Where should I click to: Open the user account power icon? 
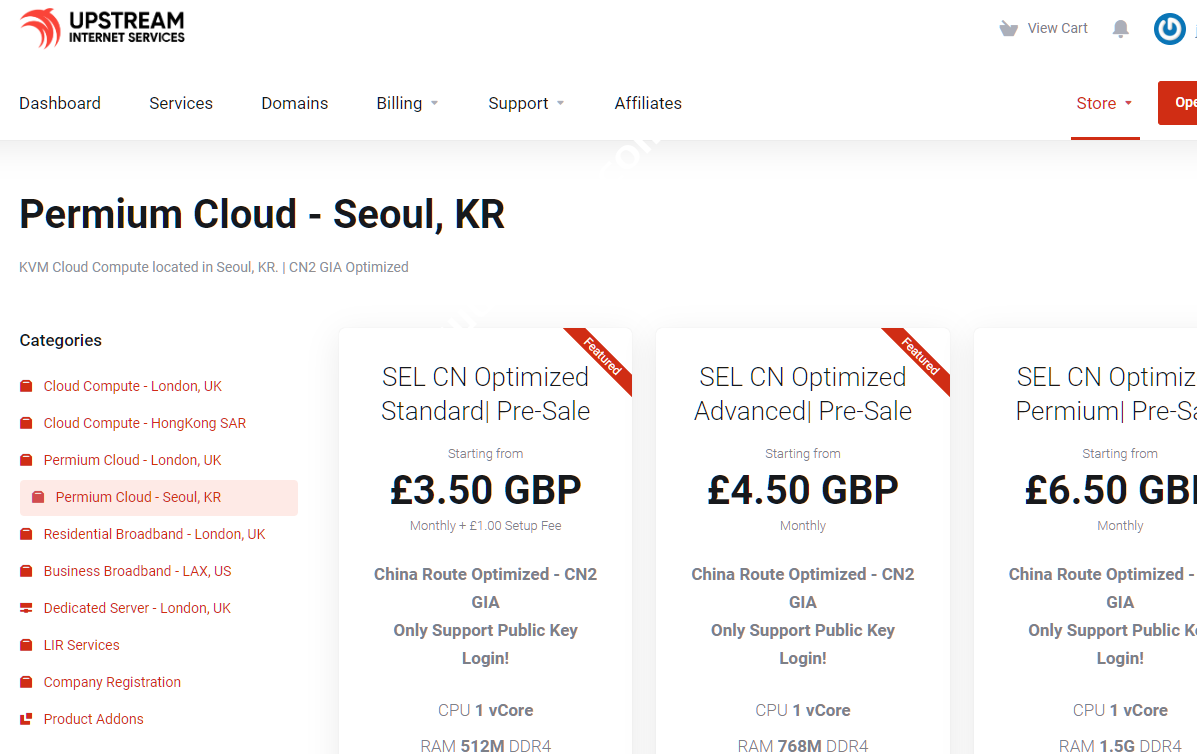point(1169,29)
